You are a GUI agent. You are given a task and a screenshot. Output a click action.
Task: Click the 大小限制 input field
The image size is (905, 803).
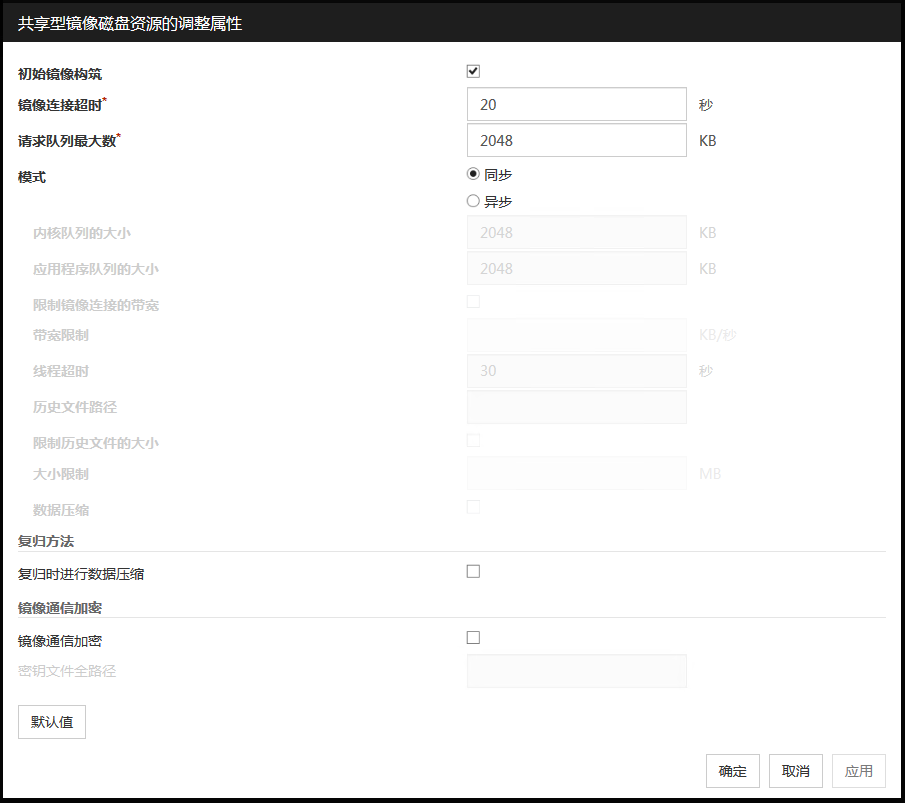pyautogui.click(x=576, y=473)
